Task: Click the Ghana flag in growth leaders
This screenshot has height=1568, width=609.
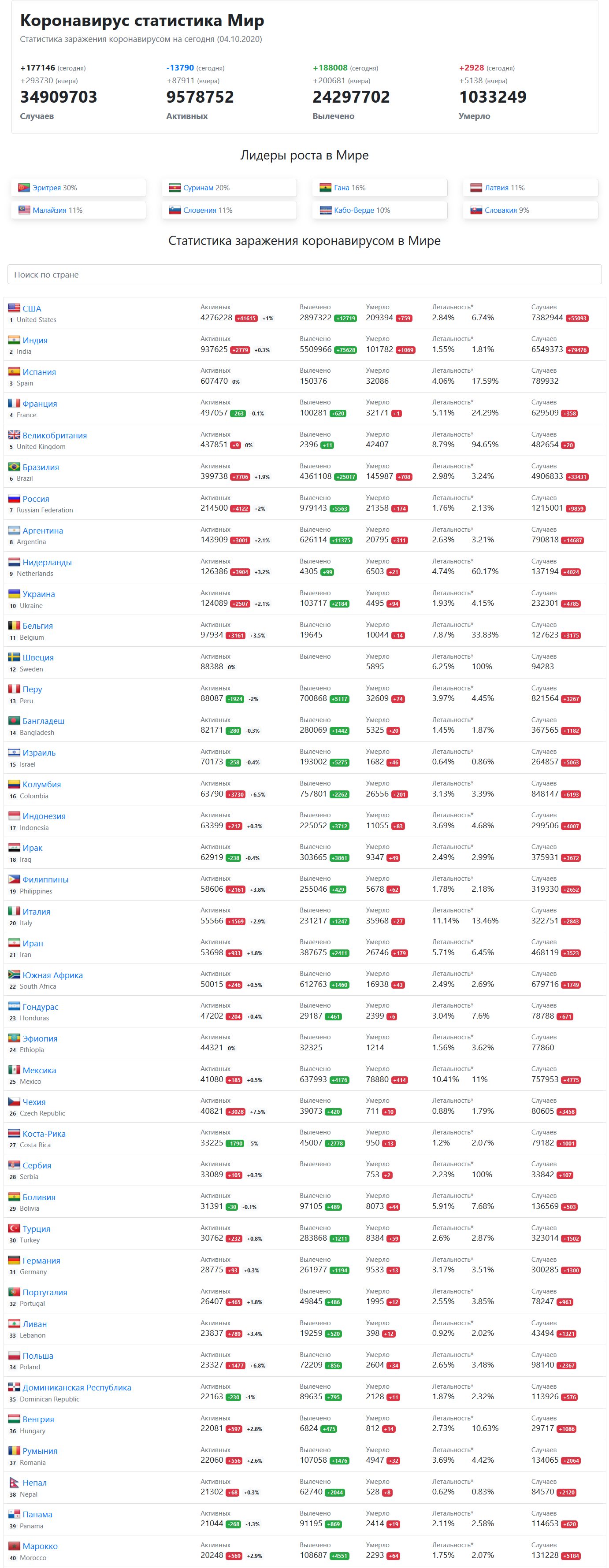Action: (325, 188)
